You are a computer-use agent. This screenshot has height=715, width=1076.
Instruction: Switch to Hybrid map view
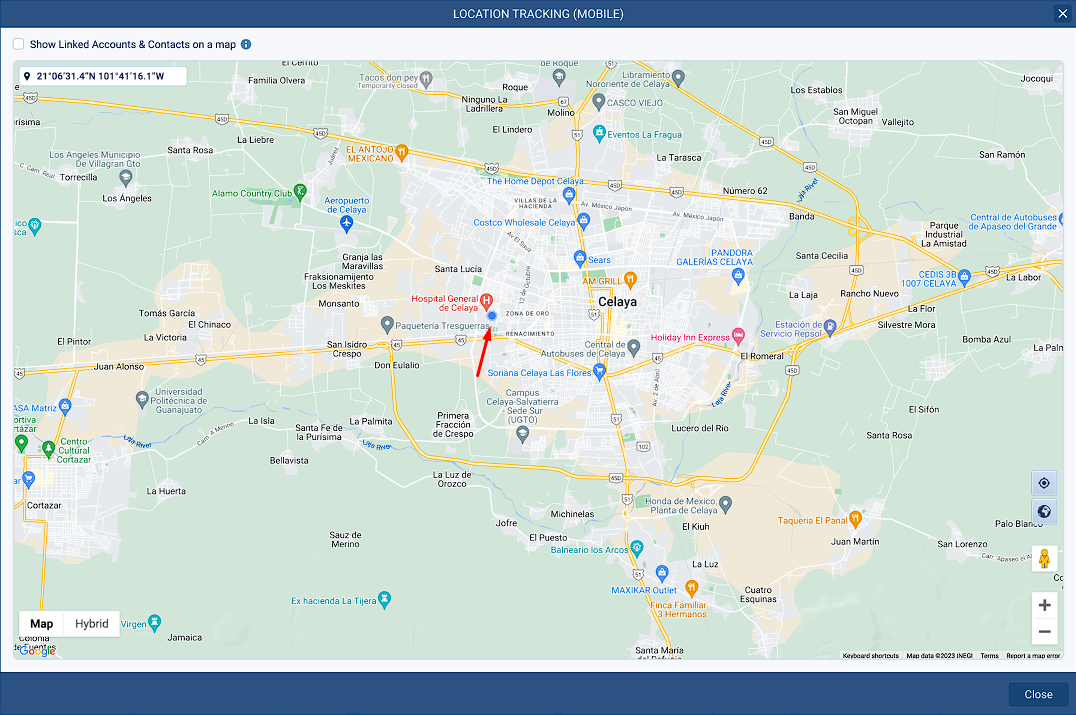tap(92, 624)
